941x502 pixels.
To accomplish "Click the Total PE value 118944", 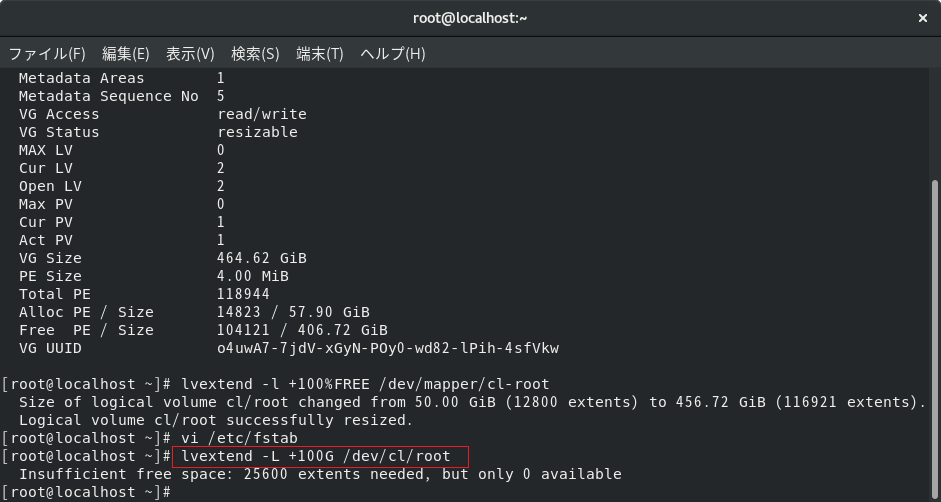I will (x=243, y=294).
